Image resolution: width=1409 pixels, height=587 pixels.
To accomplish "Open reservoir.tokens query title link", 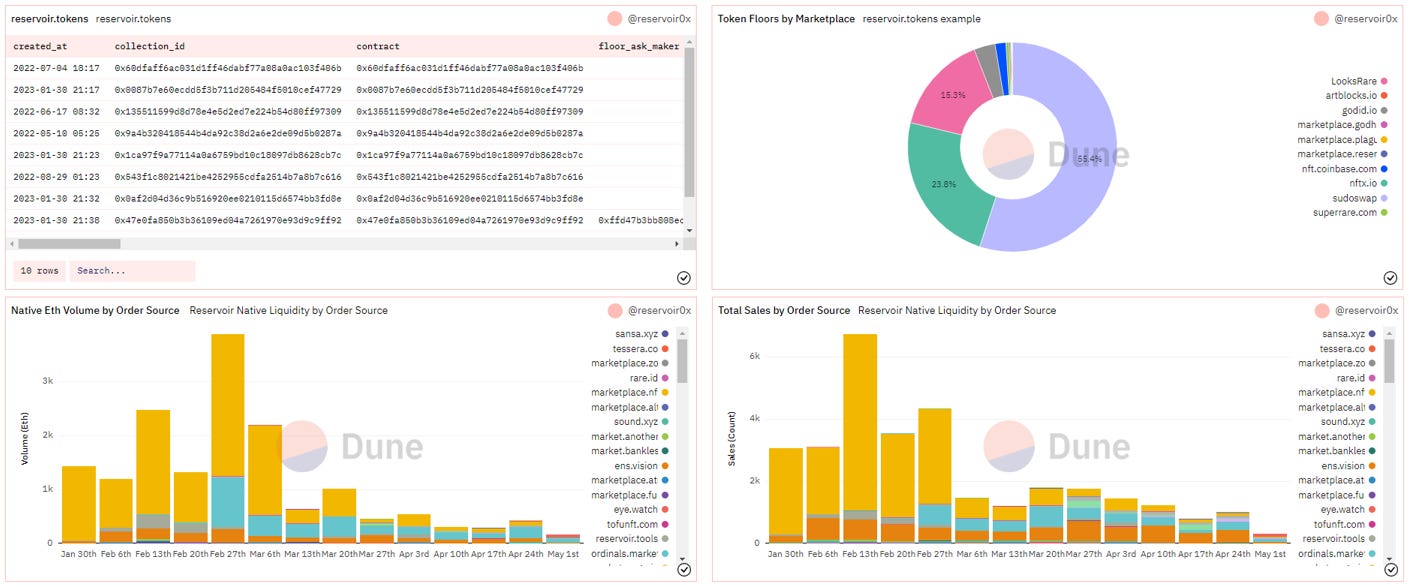I will [x=49, y=19].
